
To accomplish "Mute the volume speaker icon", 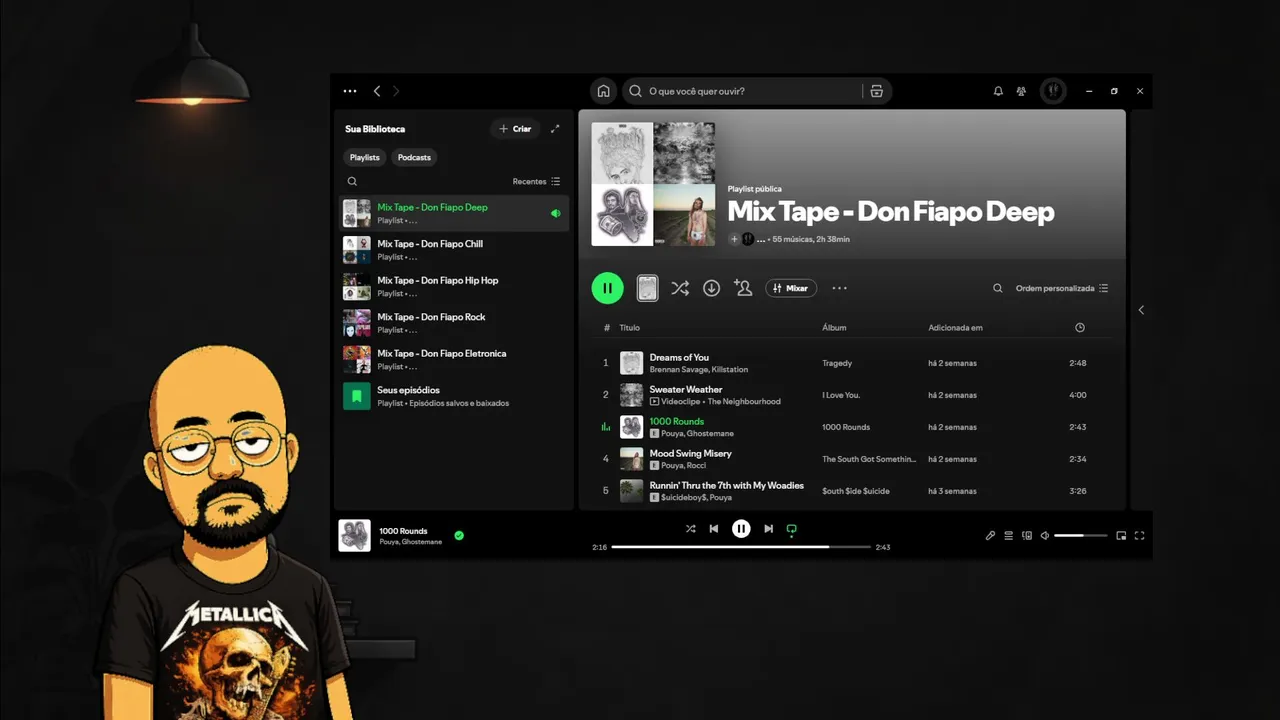I will tap(1045, 536).
